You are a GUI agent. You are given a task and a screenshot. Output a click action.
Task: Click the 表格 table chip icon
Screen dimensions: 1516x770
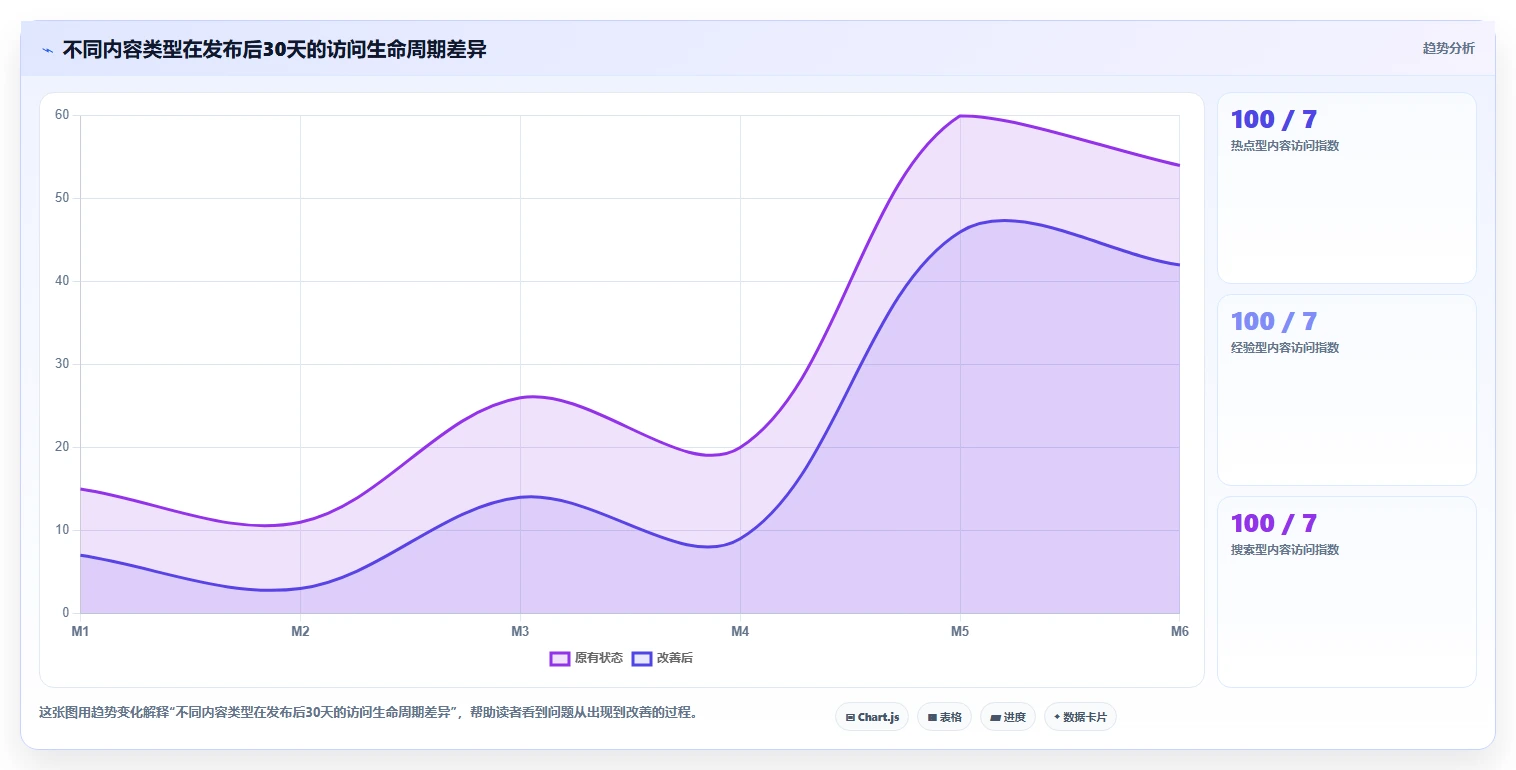(x=932, y=717)
